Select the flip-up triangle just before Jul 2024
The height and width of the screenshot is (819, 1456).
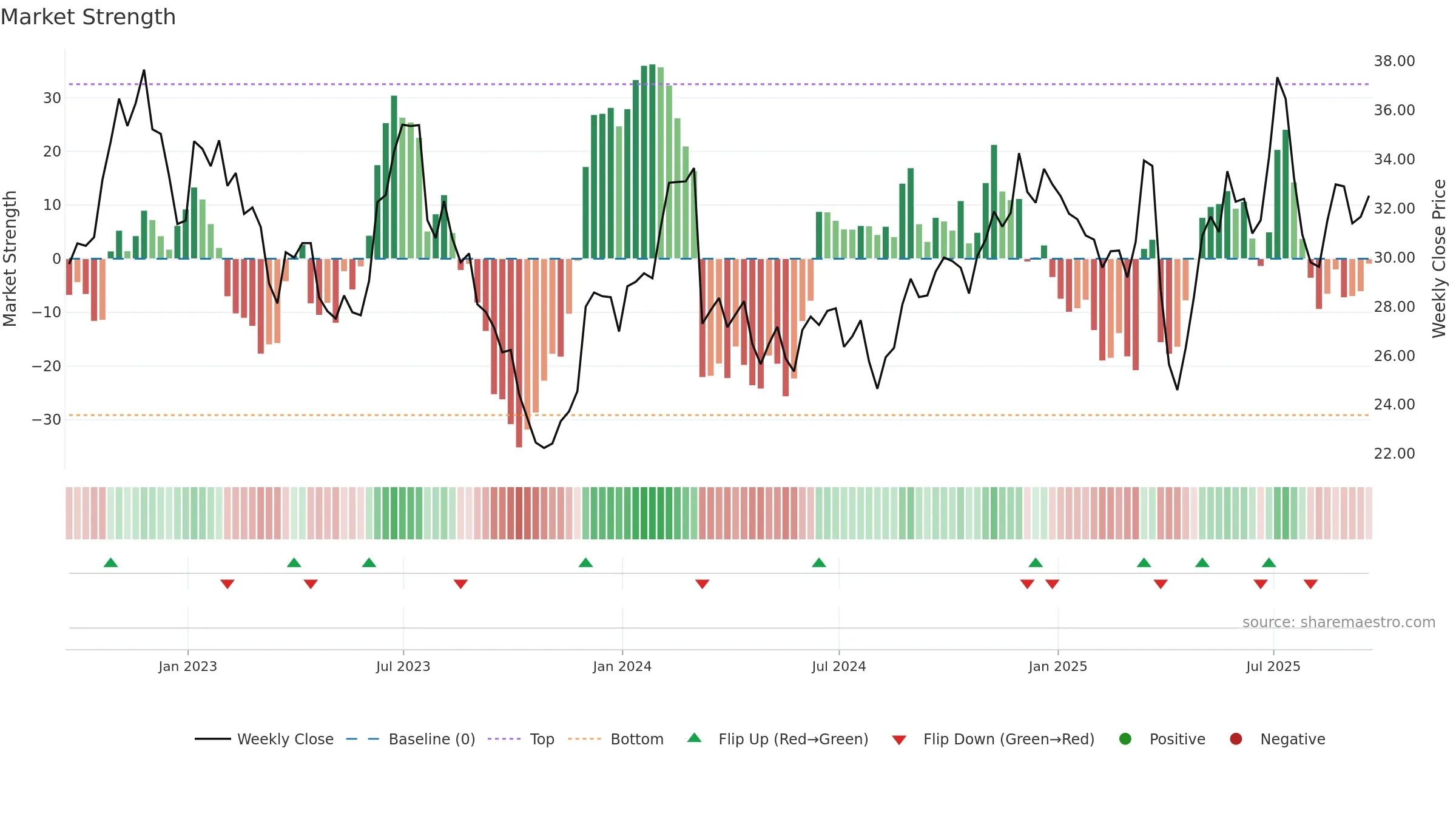pos(819,562)
